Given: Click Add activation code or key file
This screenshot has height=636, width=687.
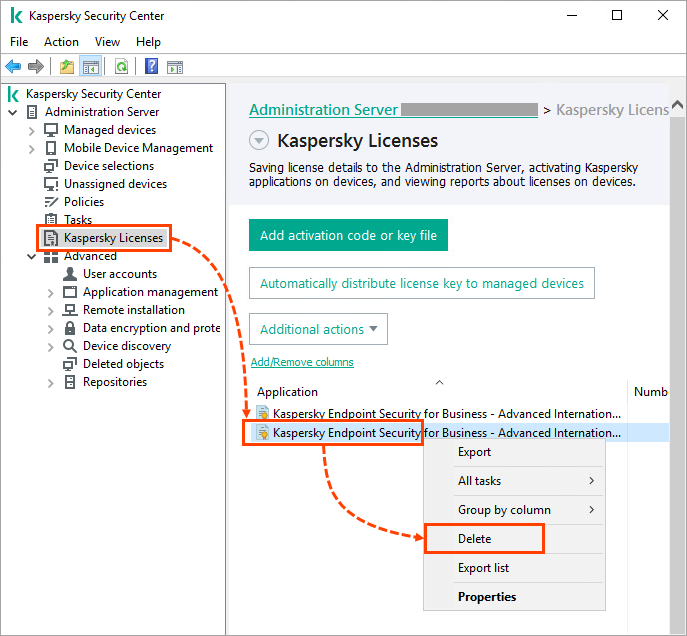Looking at the screenshot, I should (x=348, y=236).
